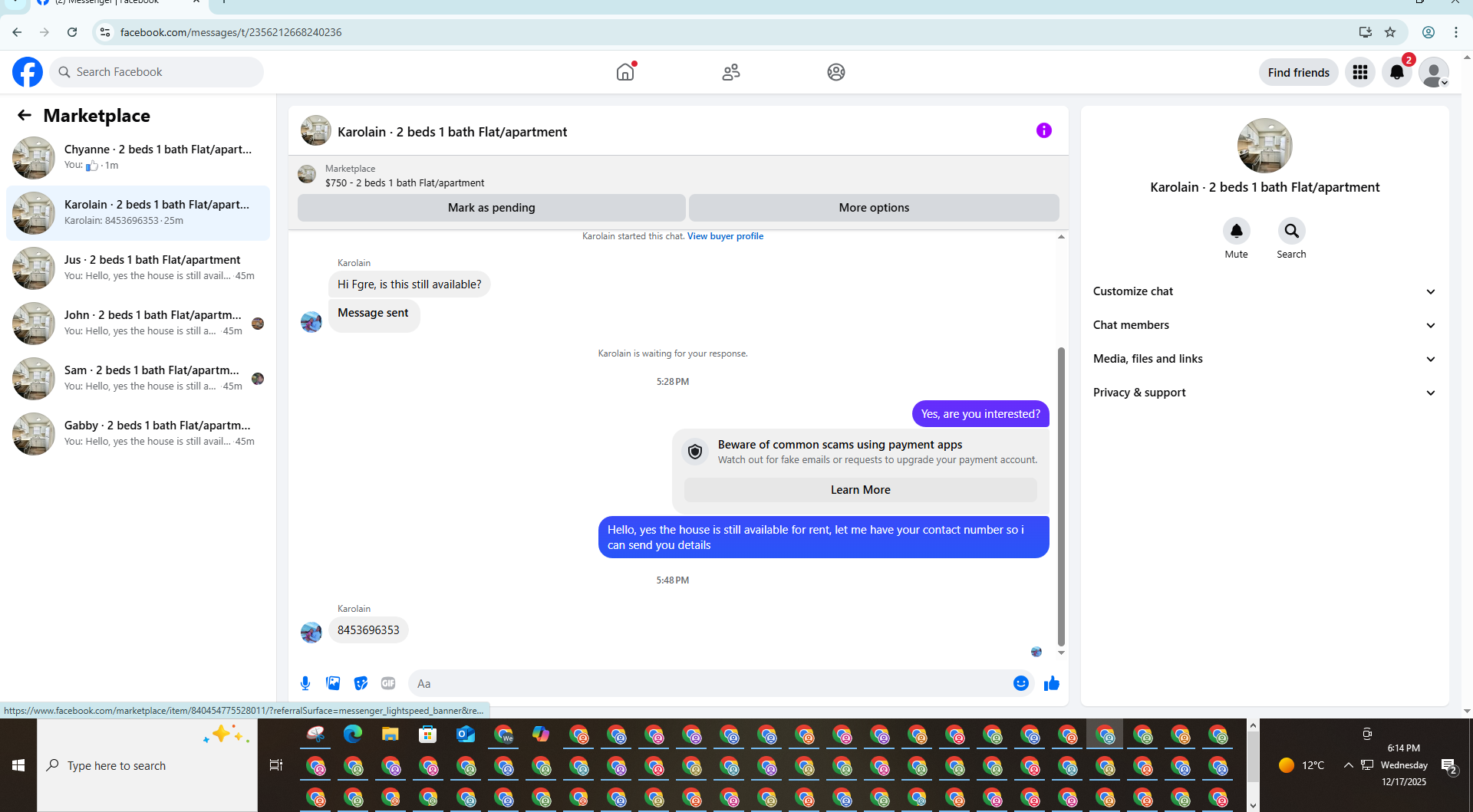The image size is (1473, 812).
Task: Open the taskbar clock and date
Action: click(x=1404, y=765)
